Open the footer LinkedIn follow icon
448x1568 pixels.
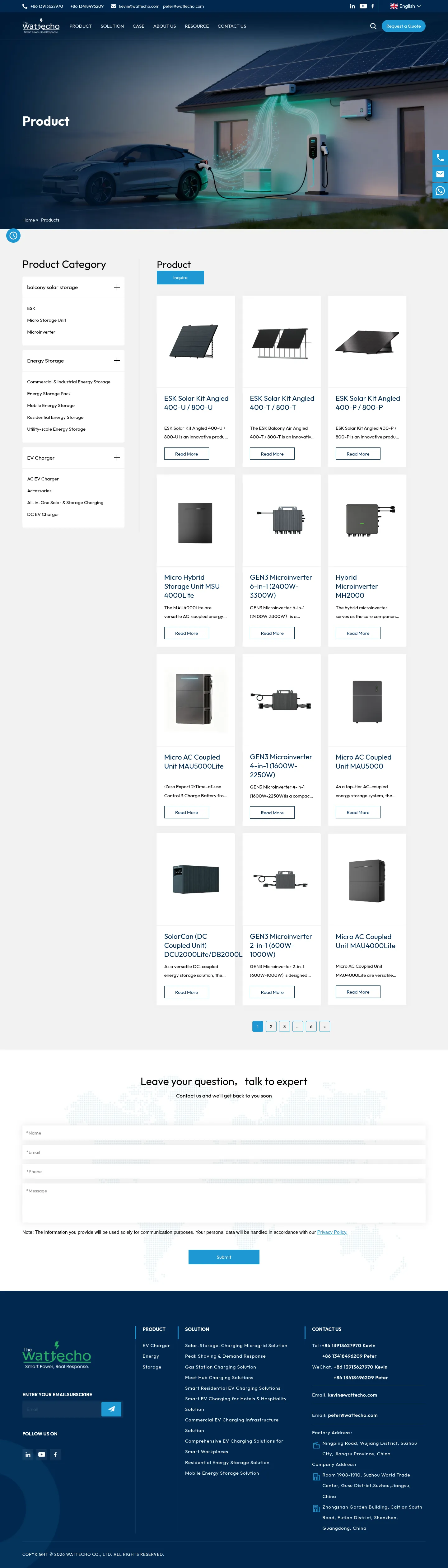click(x=28, y=1454)
